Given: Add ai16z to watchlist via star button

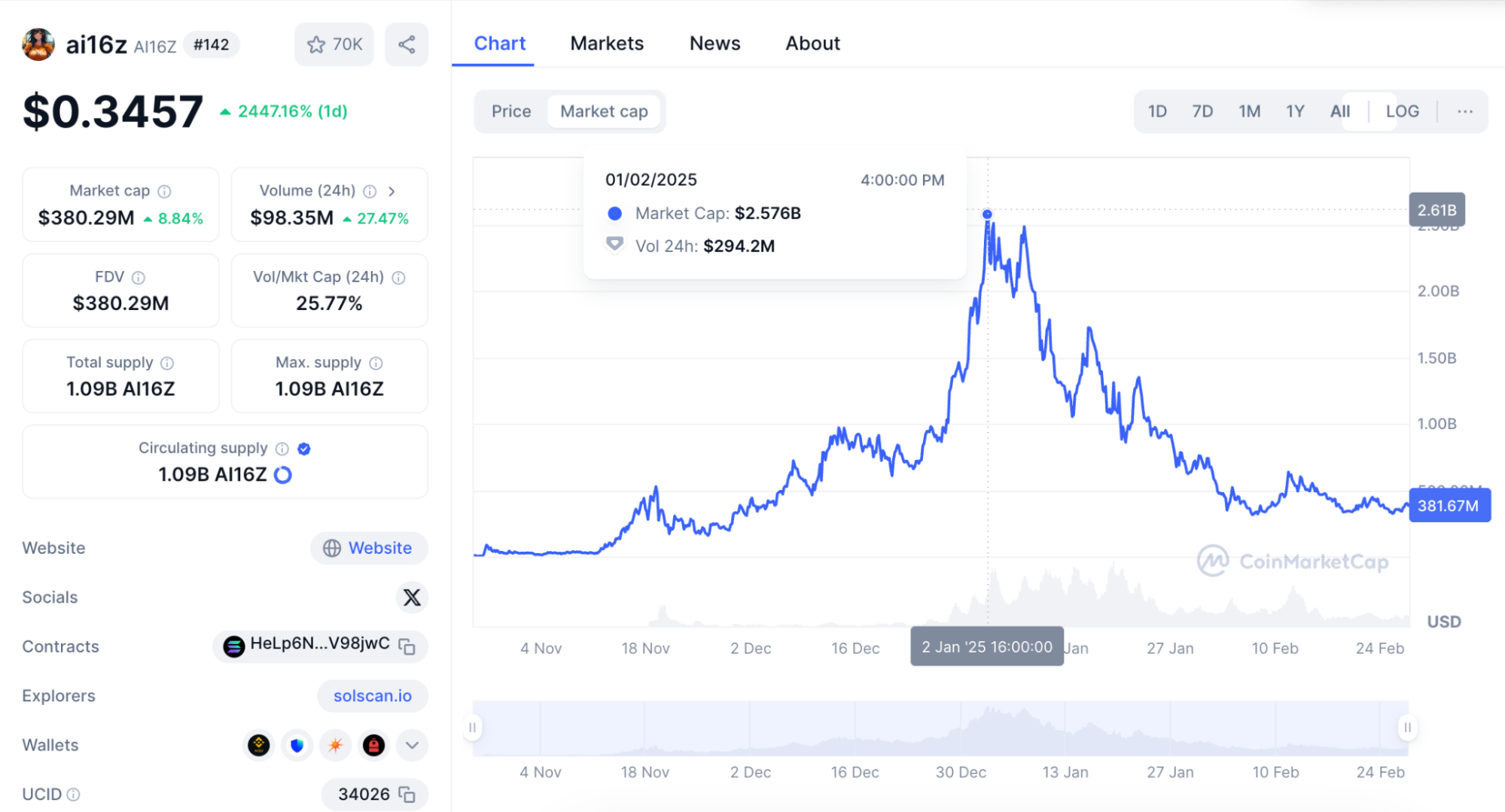Looking at the screenshot, I should (334, 44).
